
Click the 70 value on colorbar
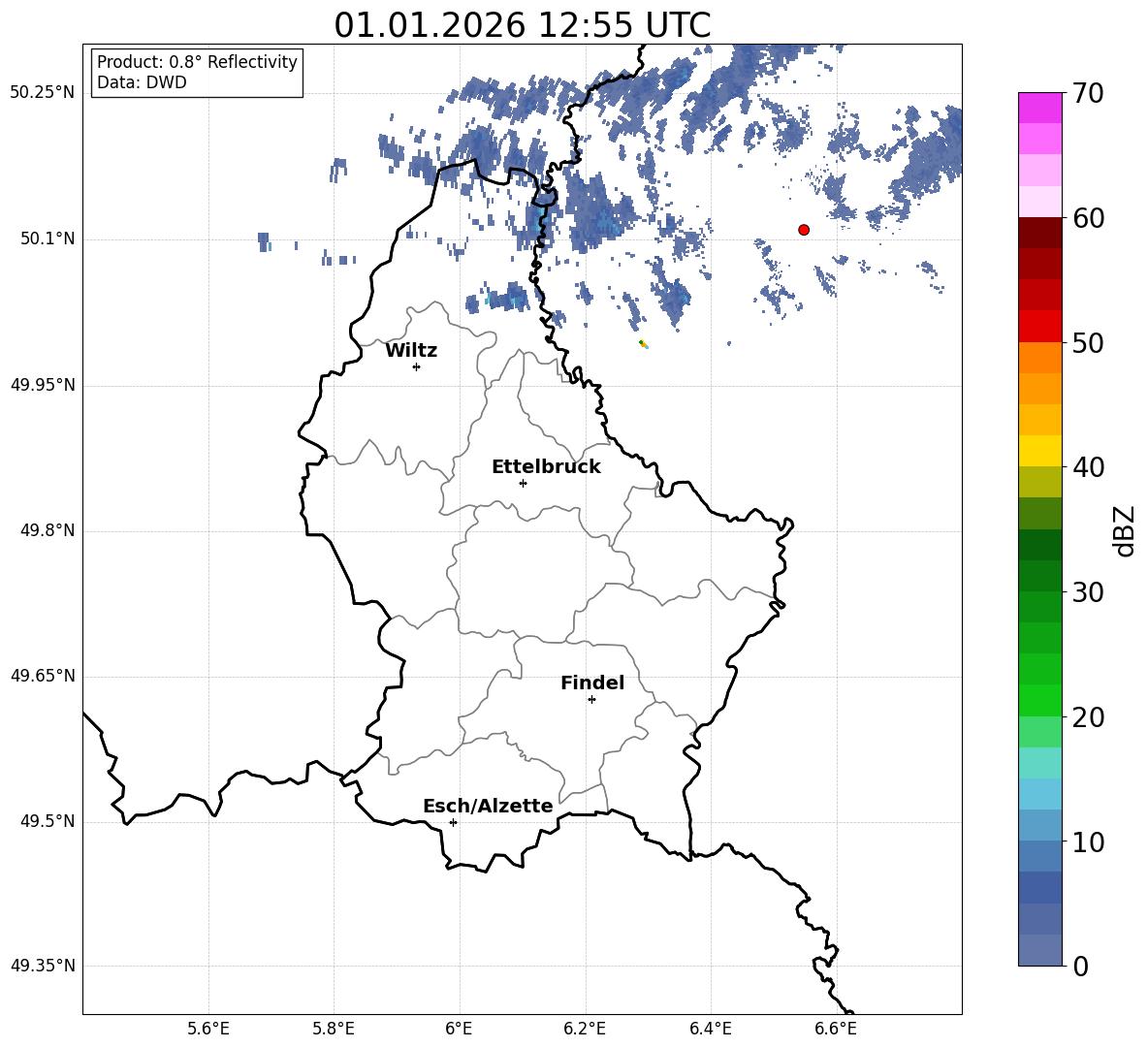(1088, 93)
